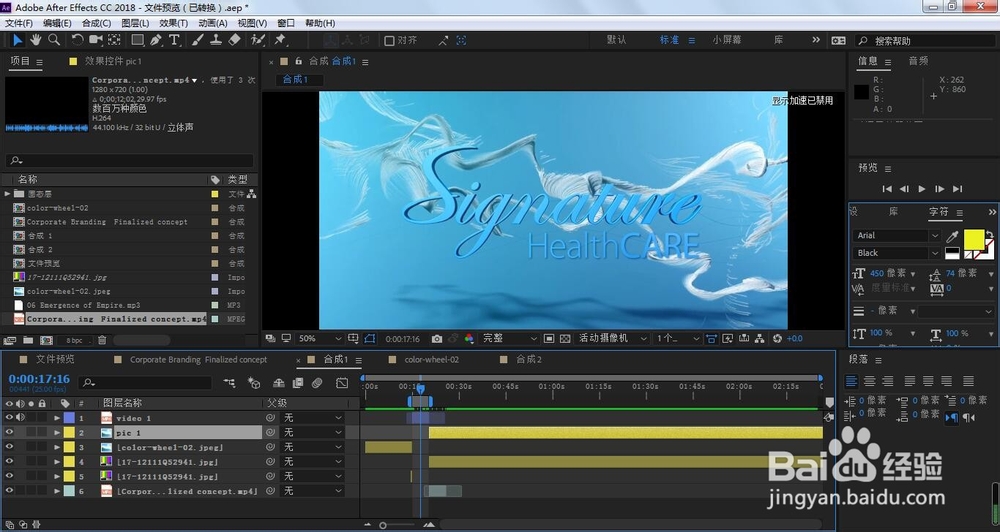Open the 效果(T) menu
Viewport: 1000px width, 532px height.
173,23
